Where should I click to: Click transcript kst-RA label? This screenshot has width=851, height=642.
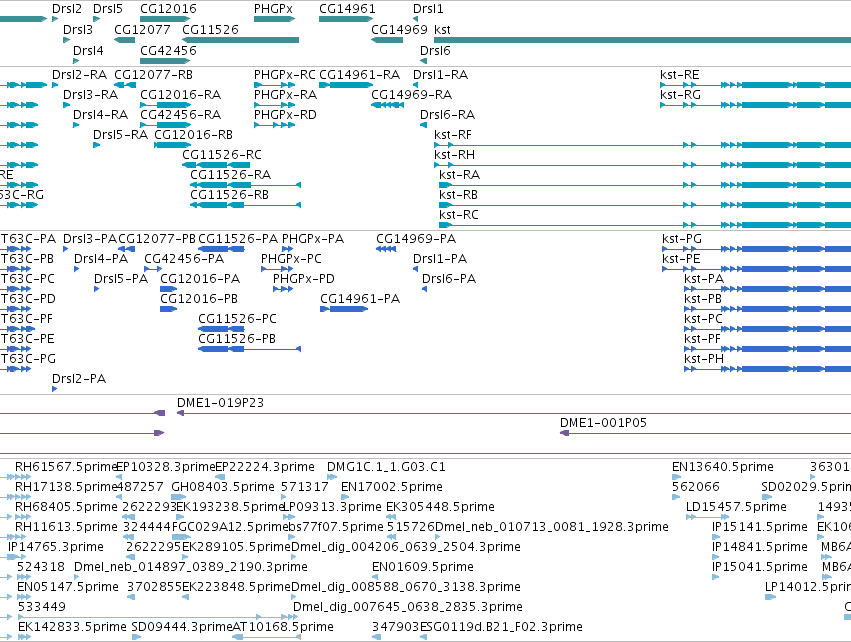click(x=460, y=175)
